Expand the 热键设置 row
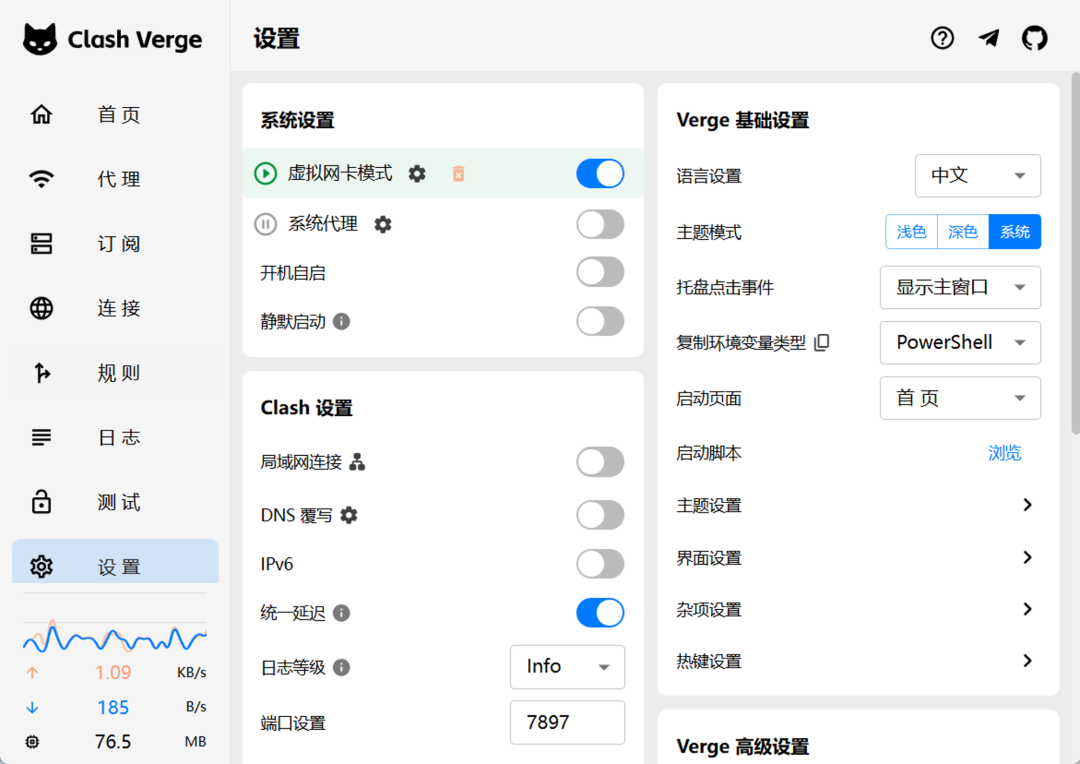The height and width of the screenshot is (764, 1080). point(858,661)
